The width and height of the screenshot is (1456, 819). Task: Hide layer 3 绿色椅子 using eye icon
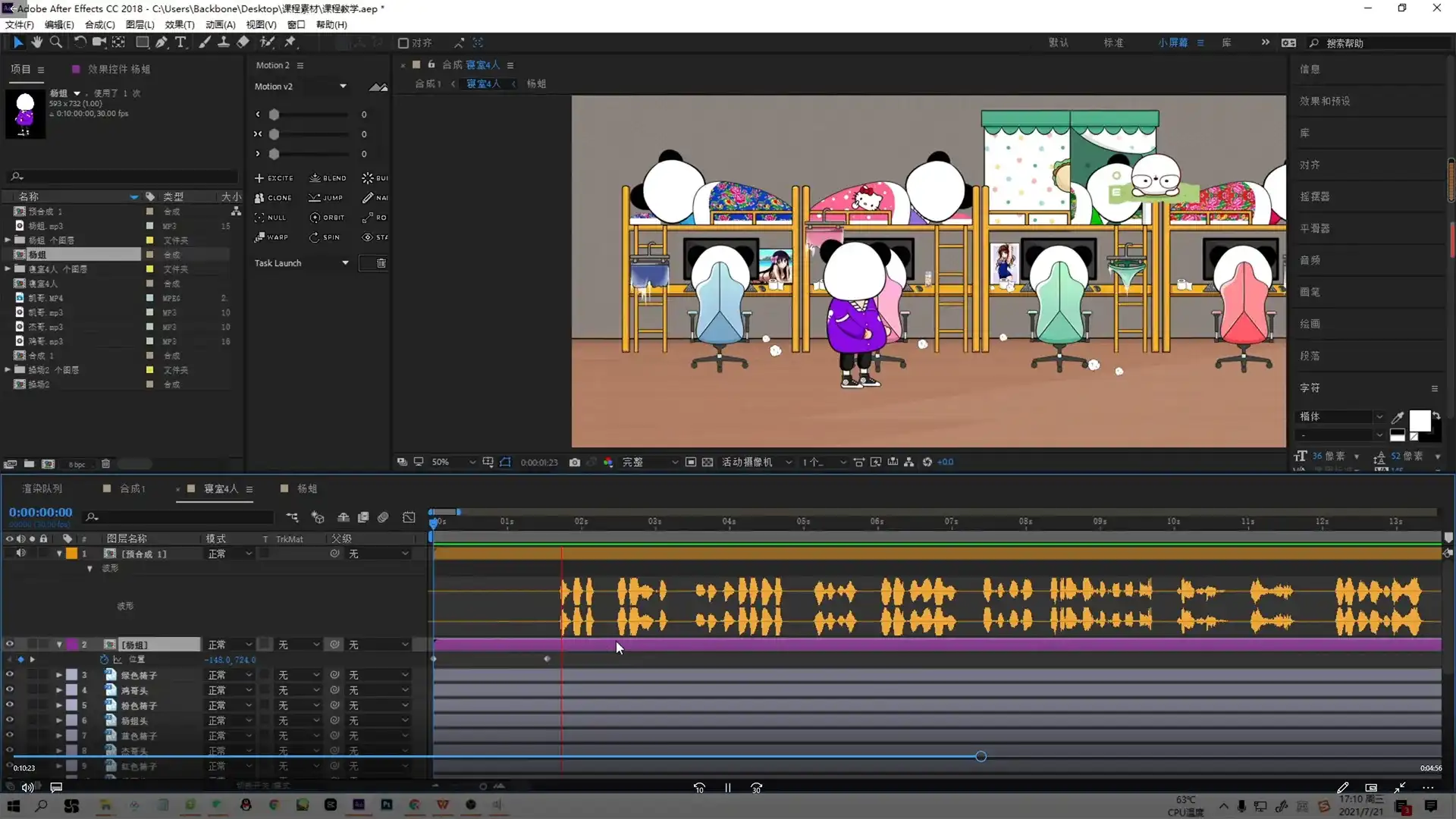click(x=10, y=675)
